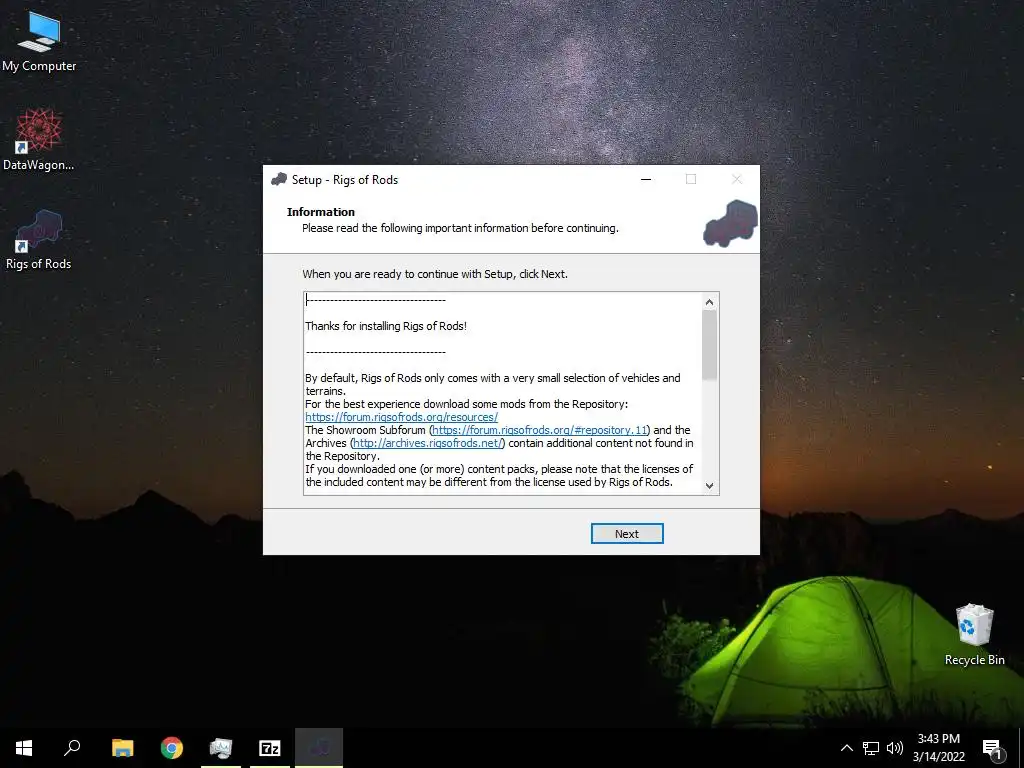Open the system monitor taskbar app
This screenshot has height=768, width=1024.
(221, 748)
